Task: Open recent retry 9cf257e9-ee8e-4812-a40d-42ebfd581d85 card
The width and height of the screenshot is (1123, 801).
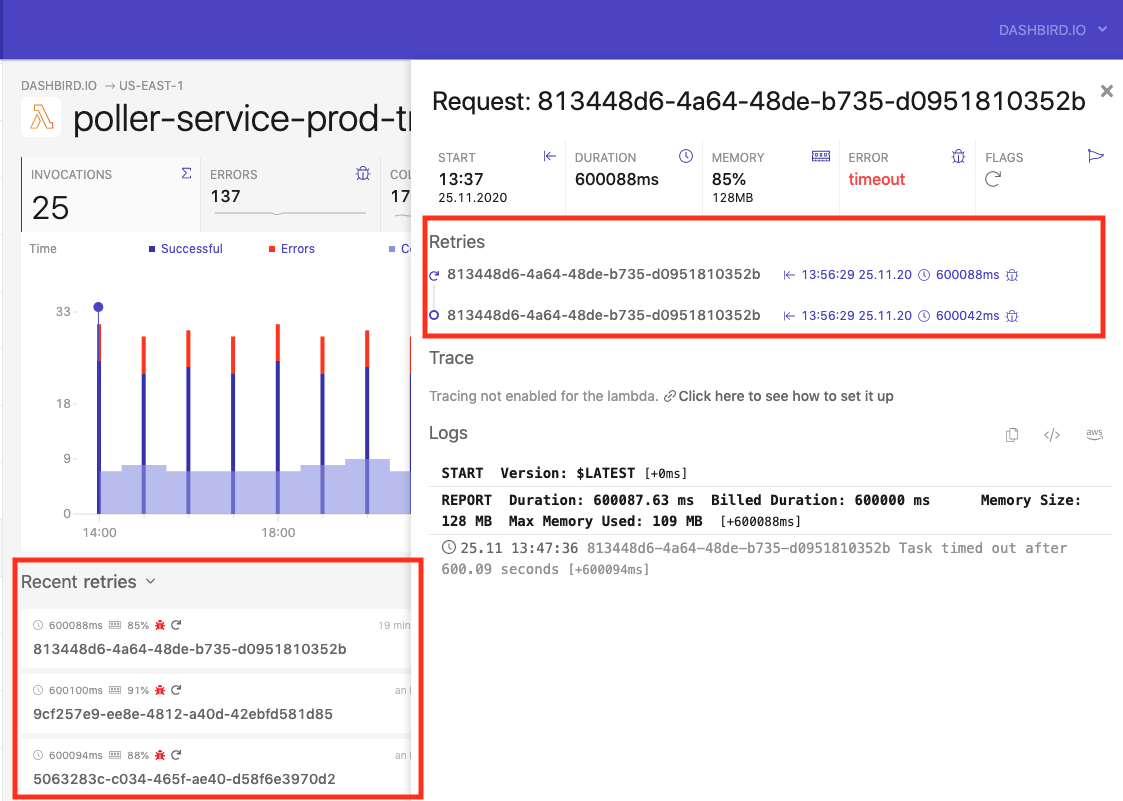Action: pos(216,704)
